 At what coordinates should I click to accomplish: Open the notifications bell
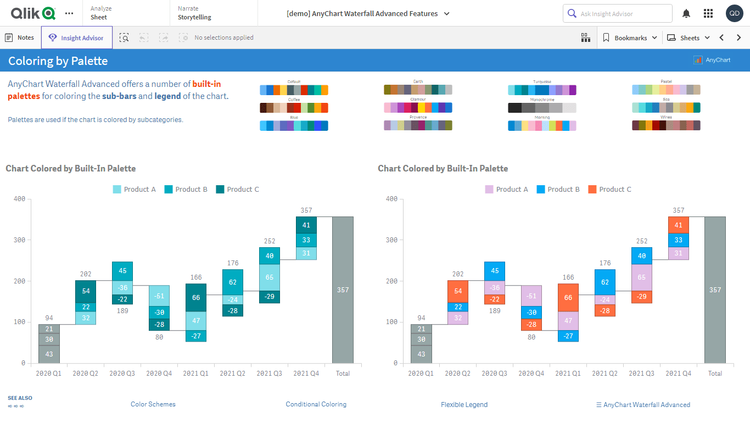coord(686,14)
